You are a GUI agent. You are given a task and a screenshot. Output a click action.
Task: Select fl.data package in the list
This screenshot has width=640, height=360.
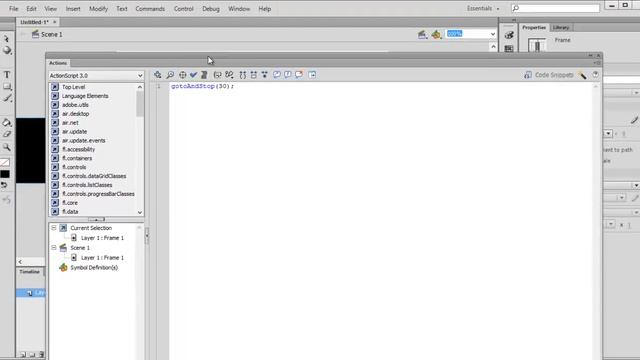[70, 212]
